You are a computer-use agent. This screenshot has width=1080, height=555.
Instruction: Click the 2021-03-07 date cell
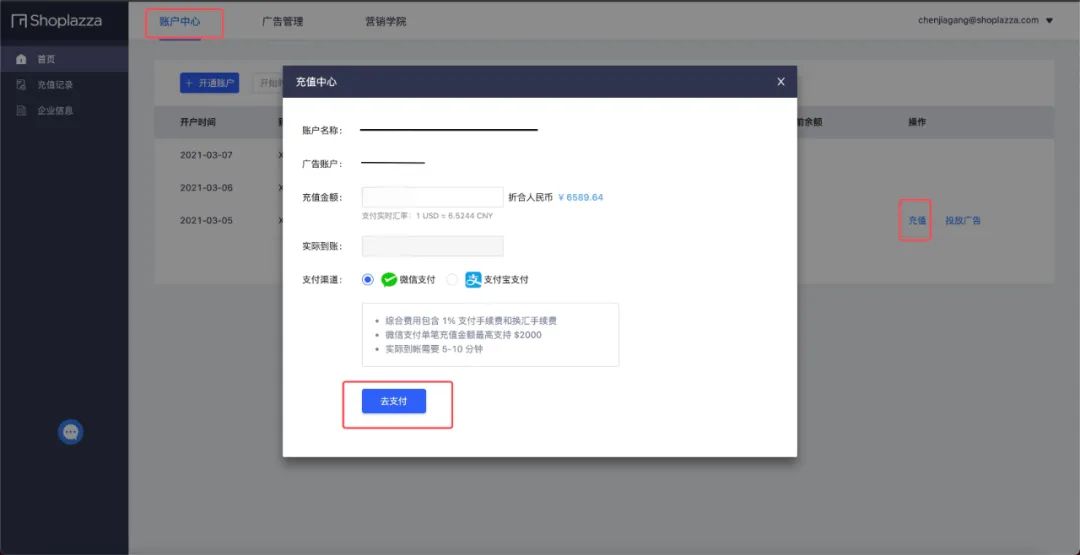(x=207, y=155)
